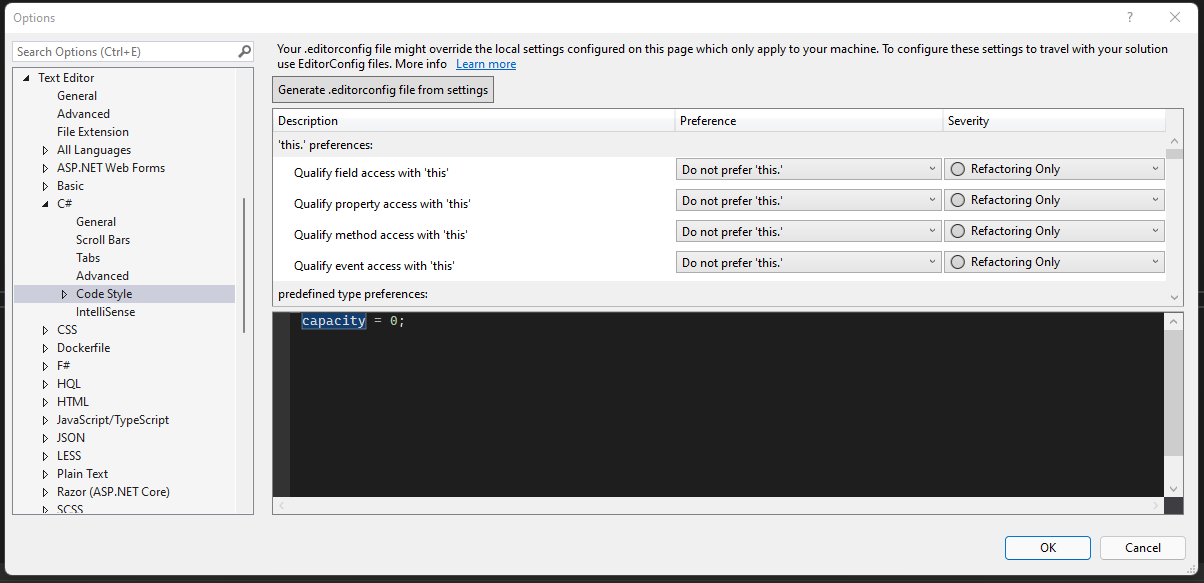Screen dimensions: 1204x583
Task: Expand the JavaScript/TypeScript node
Action: (x=45, y=419)
